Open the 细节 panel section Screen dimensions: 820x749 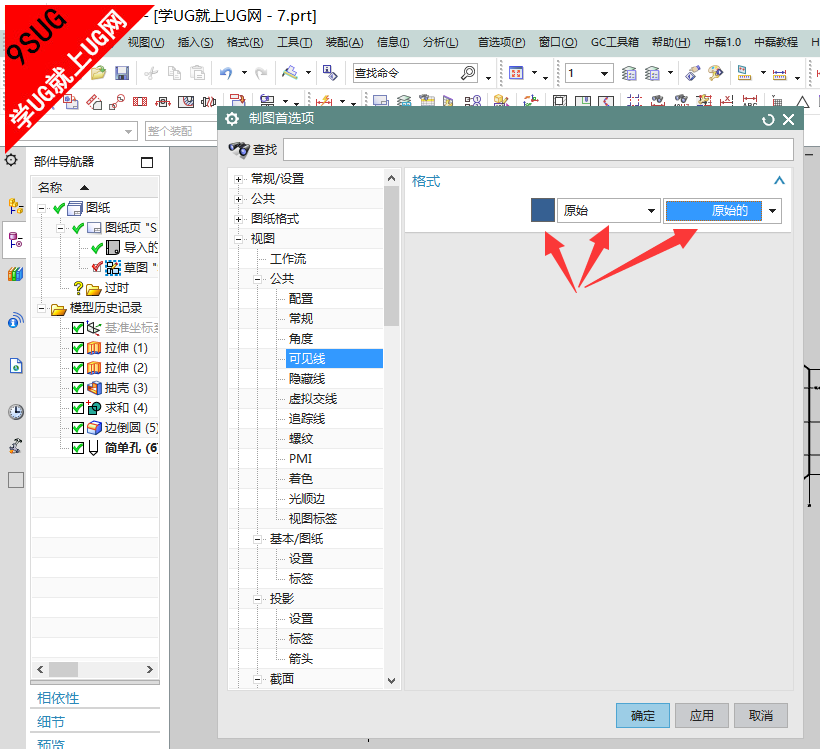51,722
